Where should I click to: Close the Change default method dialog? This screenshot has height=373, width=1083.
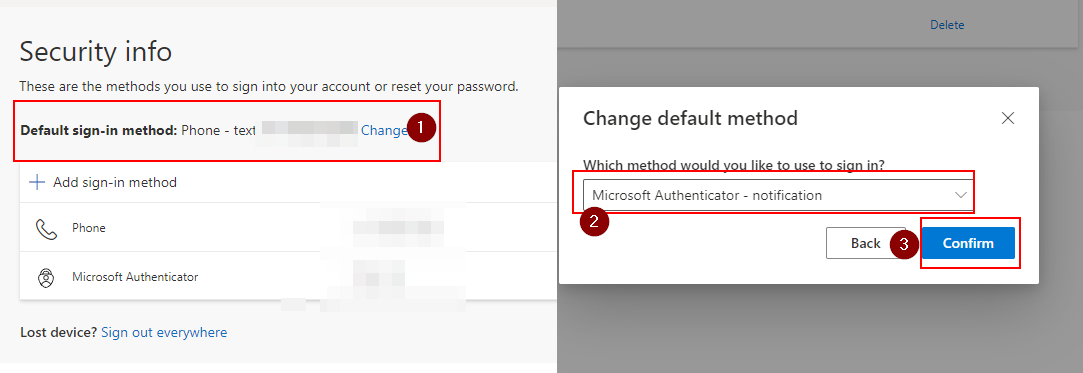(x=1008, y=118)
